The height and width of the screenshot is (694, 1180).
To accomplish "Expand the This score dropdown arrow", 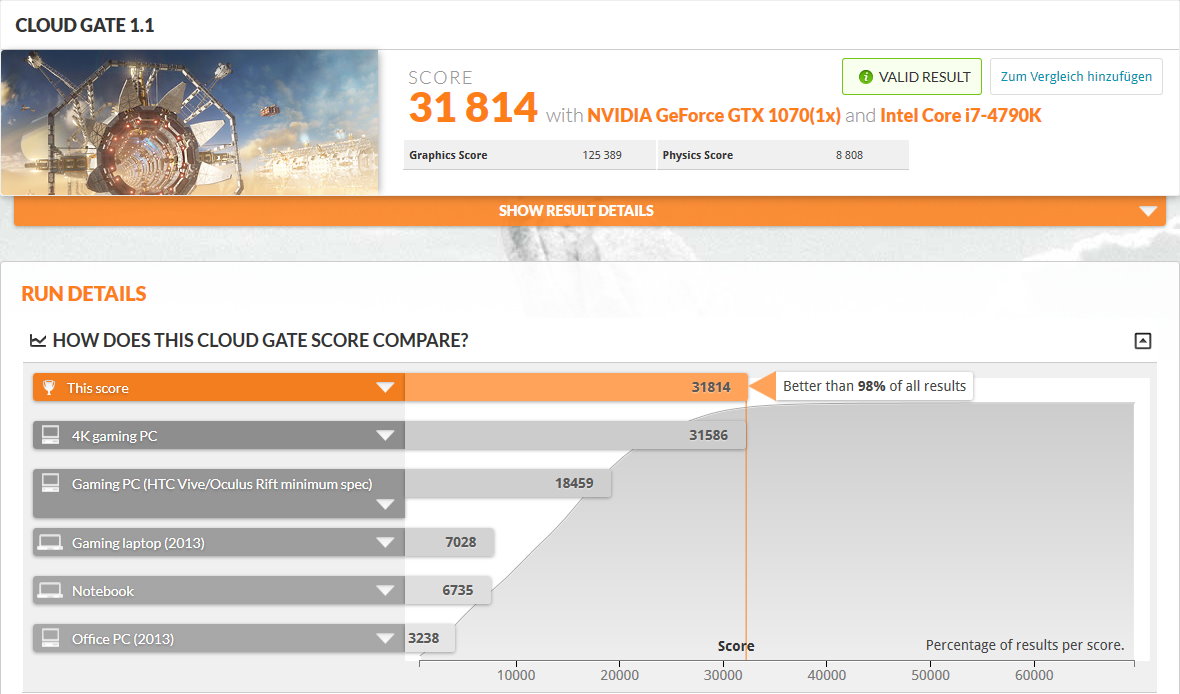I will click(x=385, y=388).
